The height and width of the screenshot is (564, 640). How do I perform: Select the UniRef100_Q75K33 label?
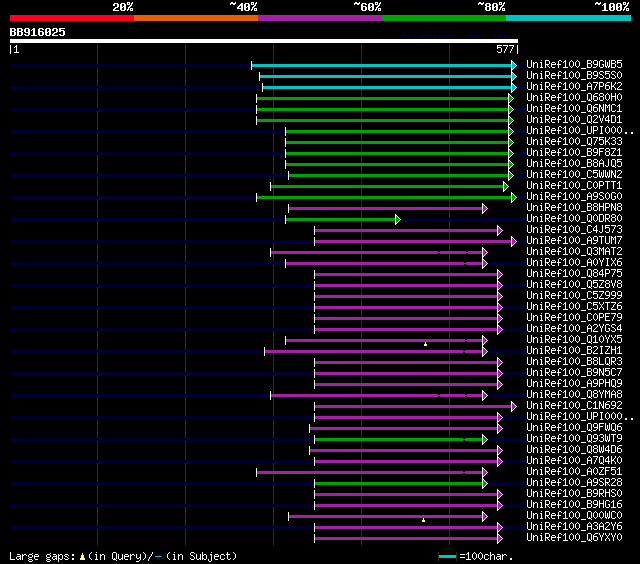tap(574, 141)
